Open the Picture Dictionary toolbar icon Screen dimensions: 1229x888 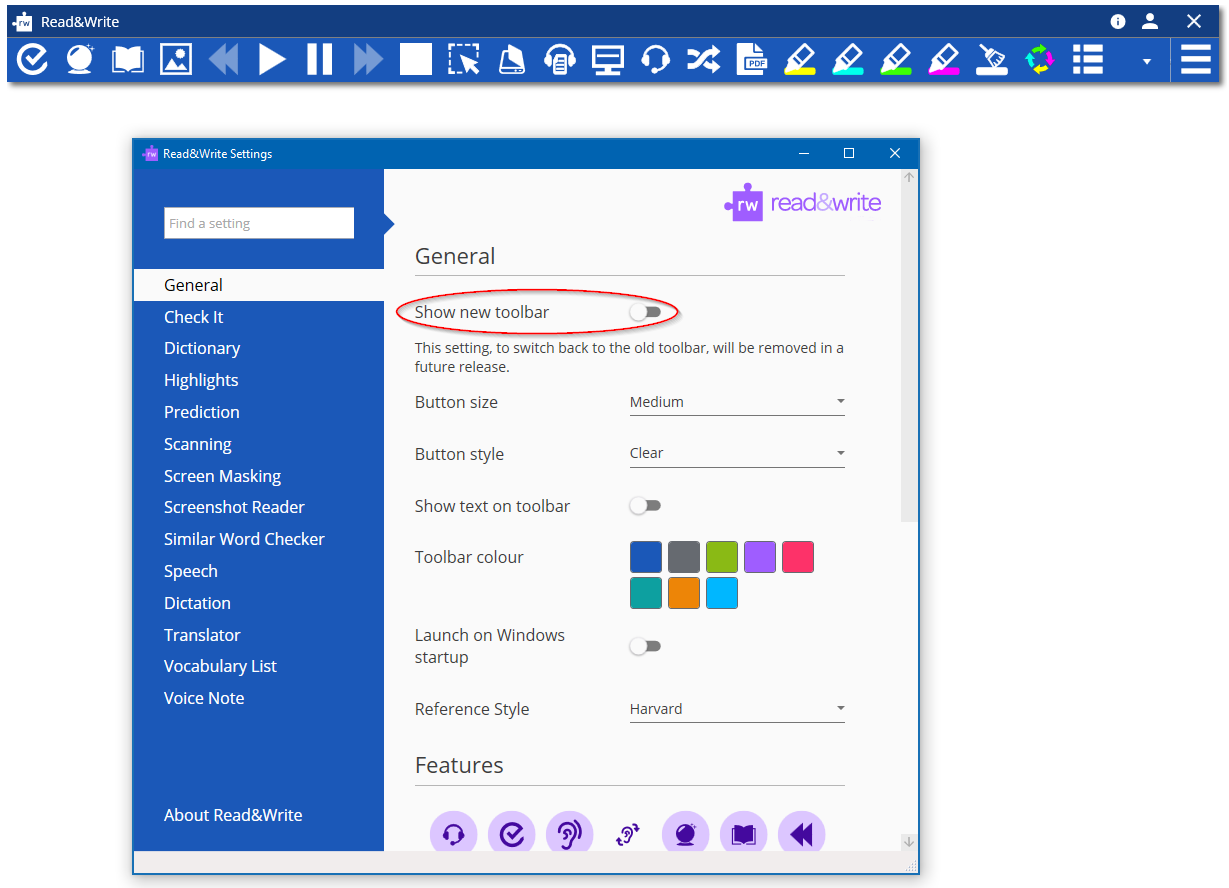tap(176, 59)
